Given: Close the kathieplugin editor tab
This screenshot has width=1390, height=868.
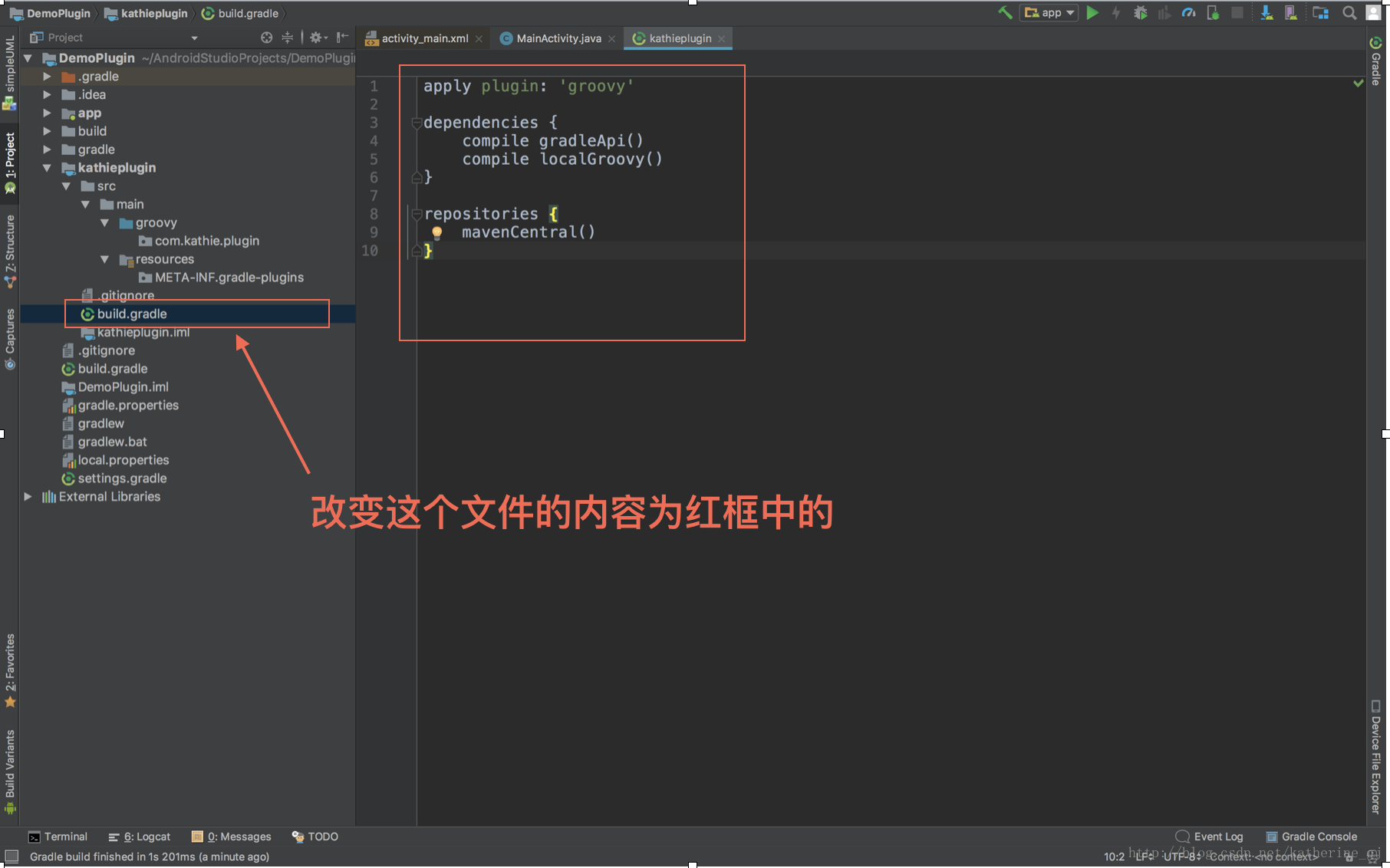Looking at the screenshot, I should tap(721, 39).
